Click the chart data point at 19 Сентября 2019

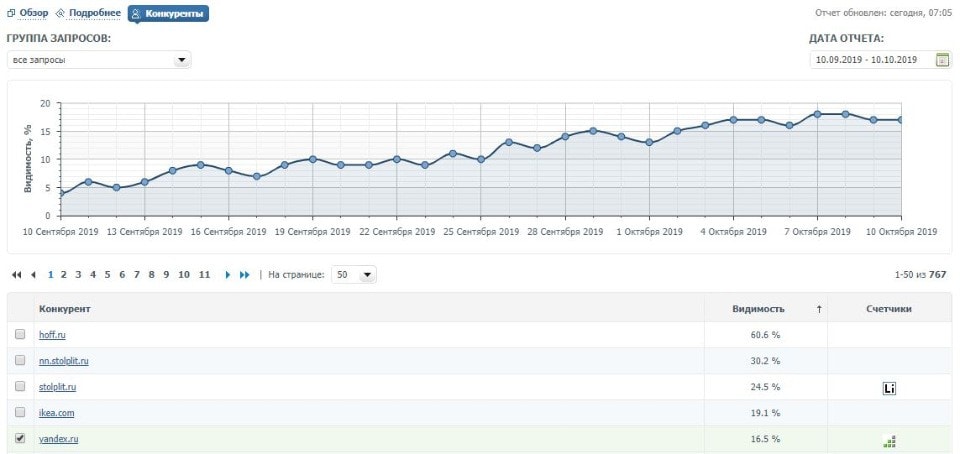click(312, 159)
